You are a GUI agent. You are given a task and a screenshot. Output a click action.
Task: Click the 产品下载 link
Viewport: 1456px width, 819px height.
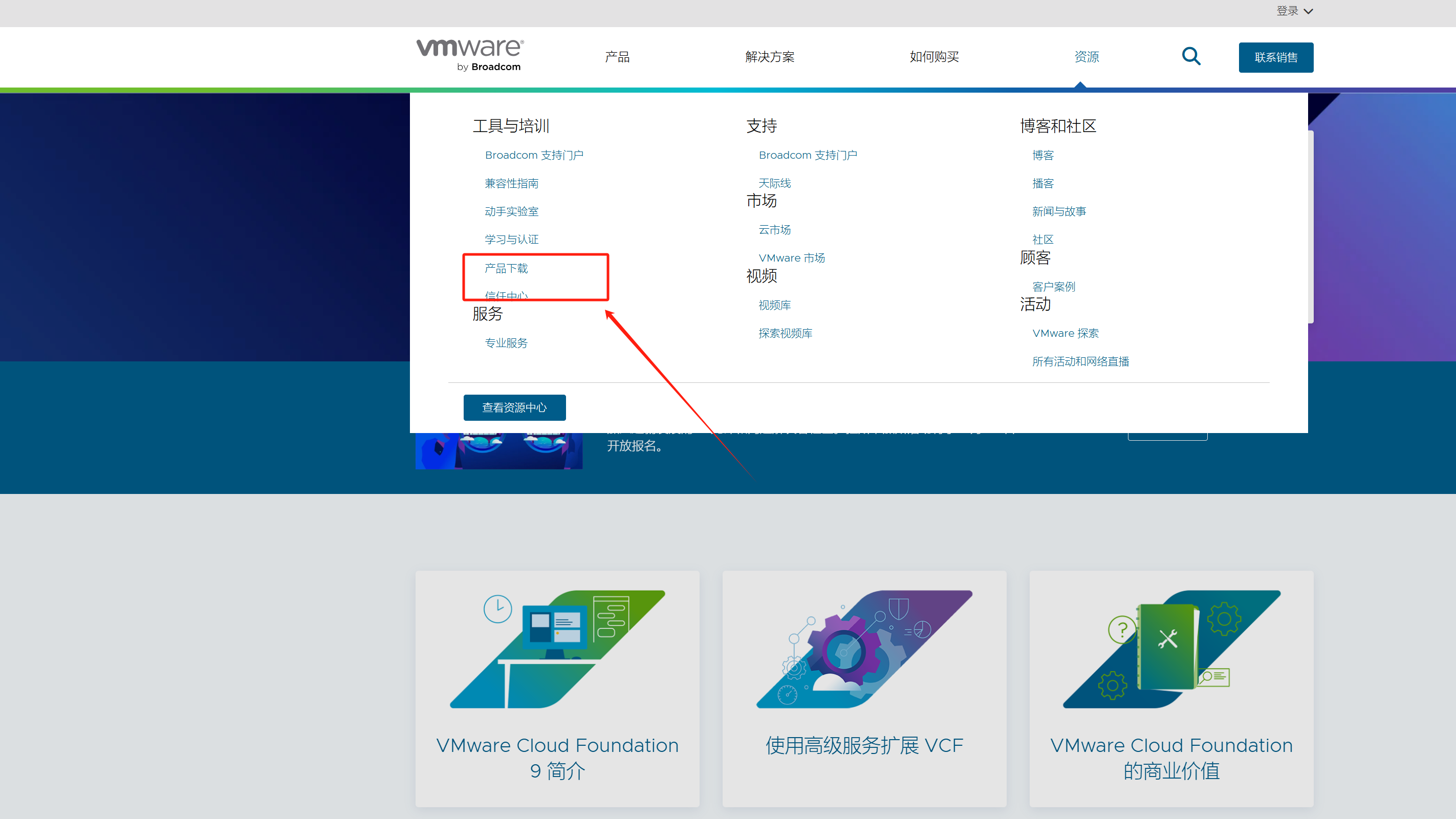pos(506,268)
